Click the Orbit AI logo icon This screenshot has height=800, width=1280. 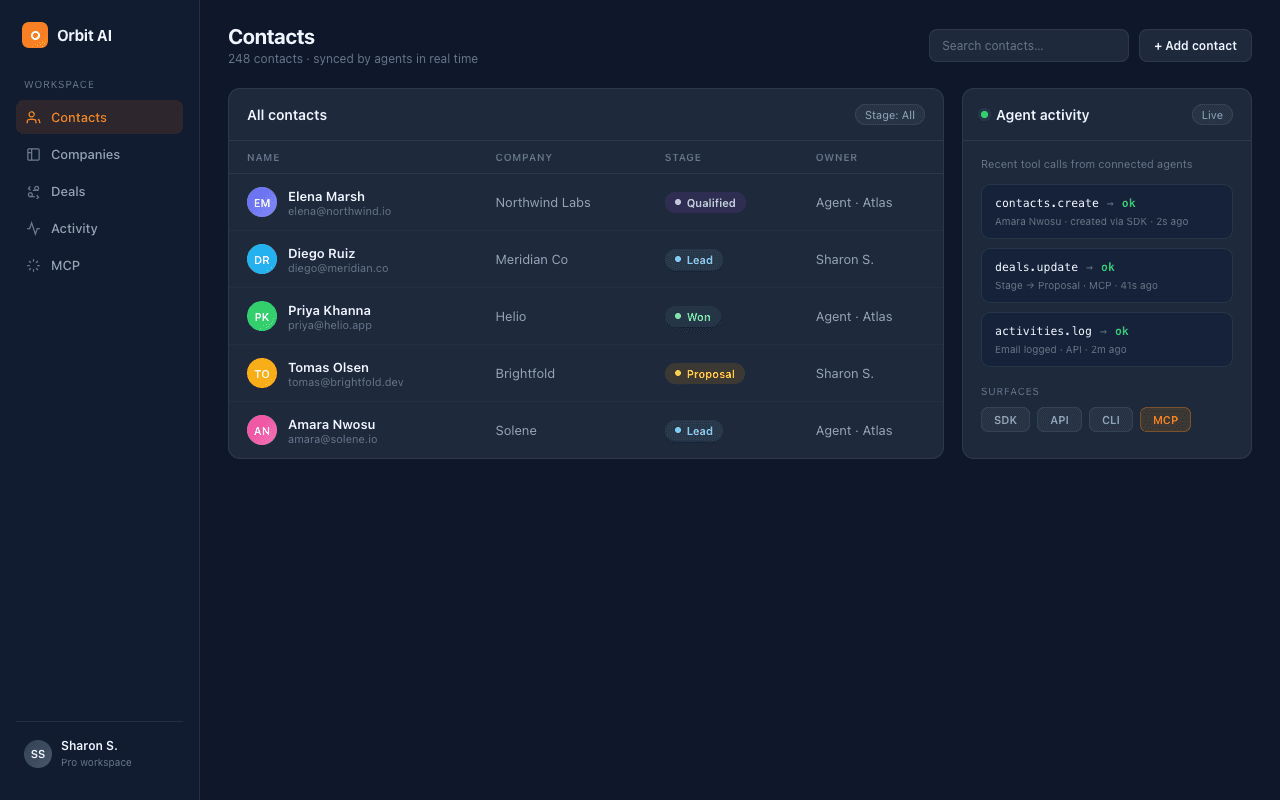pos(35,35)
